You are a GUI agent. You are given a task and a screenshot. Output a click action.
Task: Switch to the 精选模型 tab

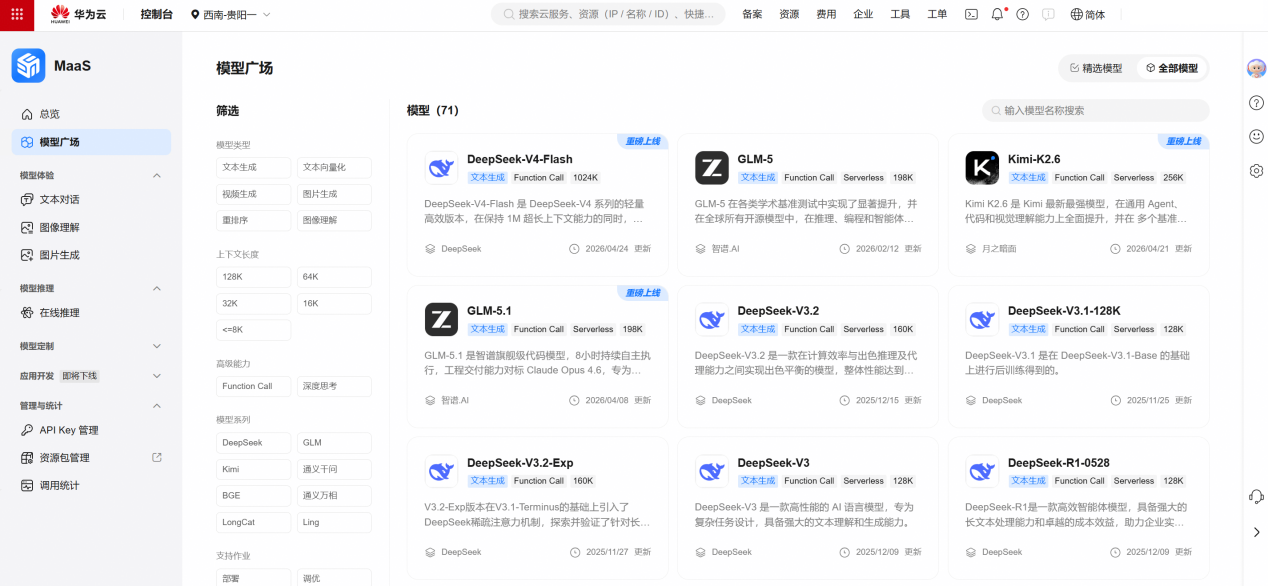1096,68
